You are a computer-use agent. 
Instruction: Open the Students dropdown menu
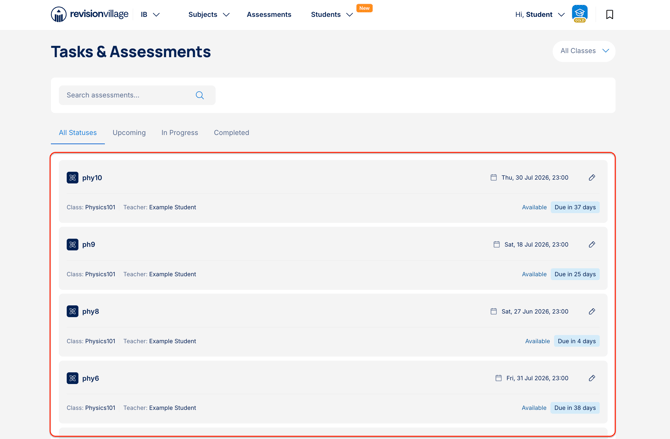(x=332, y=15)
